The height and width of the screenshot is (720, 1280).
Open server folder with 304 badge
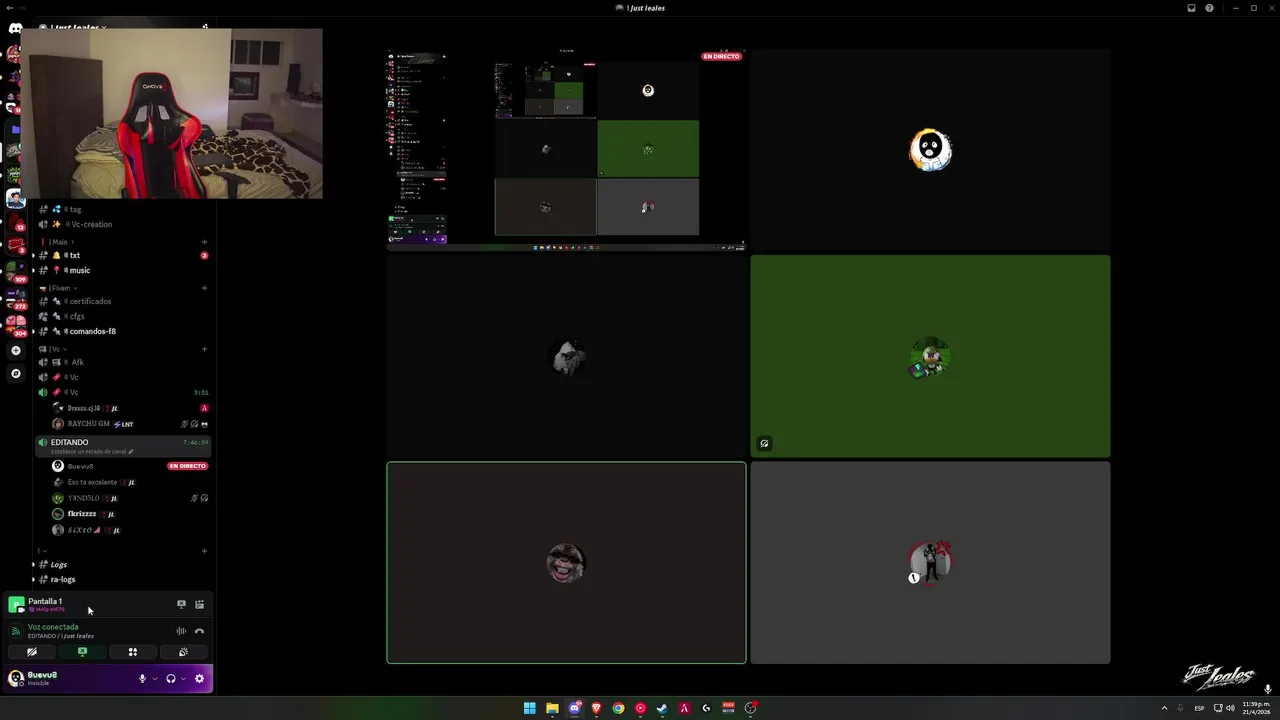pyautogui.click(x=15, y=325)
